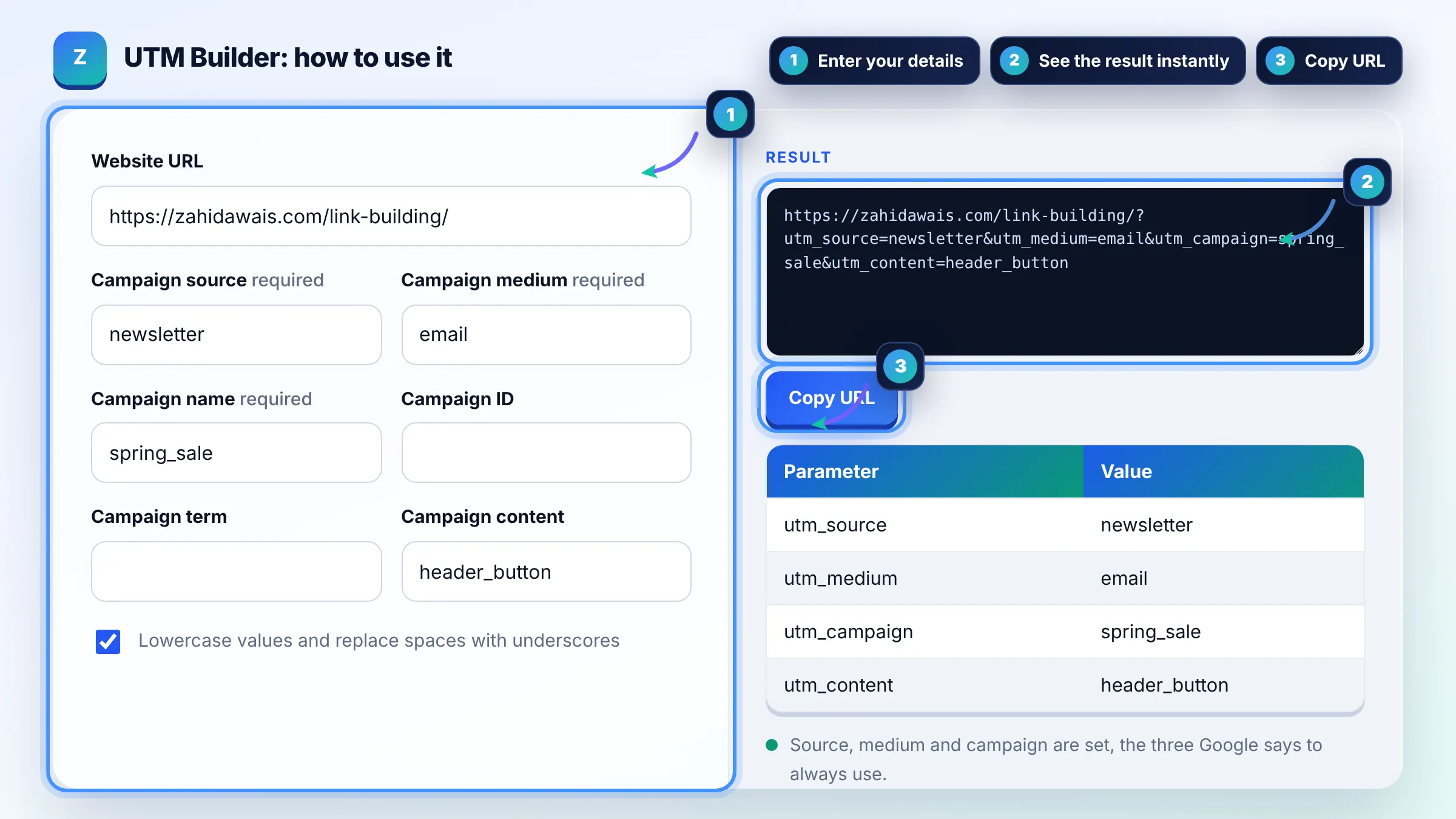
Task: Click the 'header_button' value in the table
Action: click(x=1165, y=685)
